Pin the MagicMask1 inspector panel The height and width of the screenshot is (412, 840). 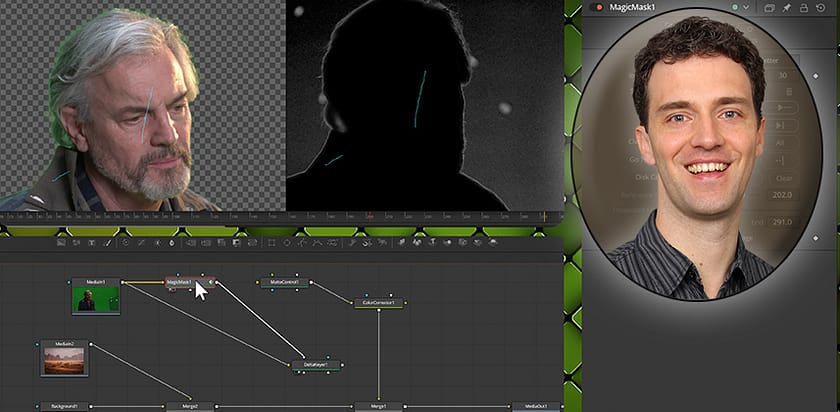[x=786, y=8]
